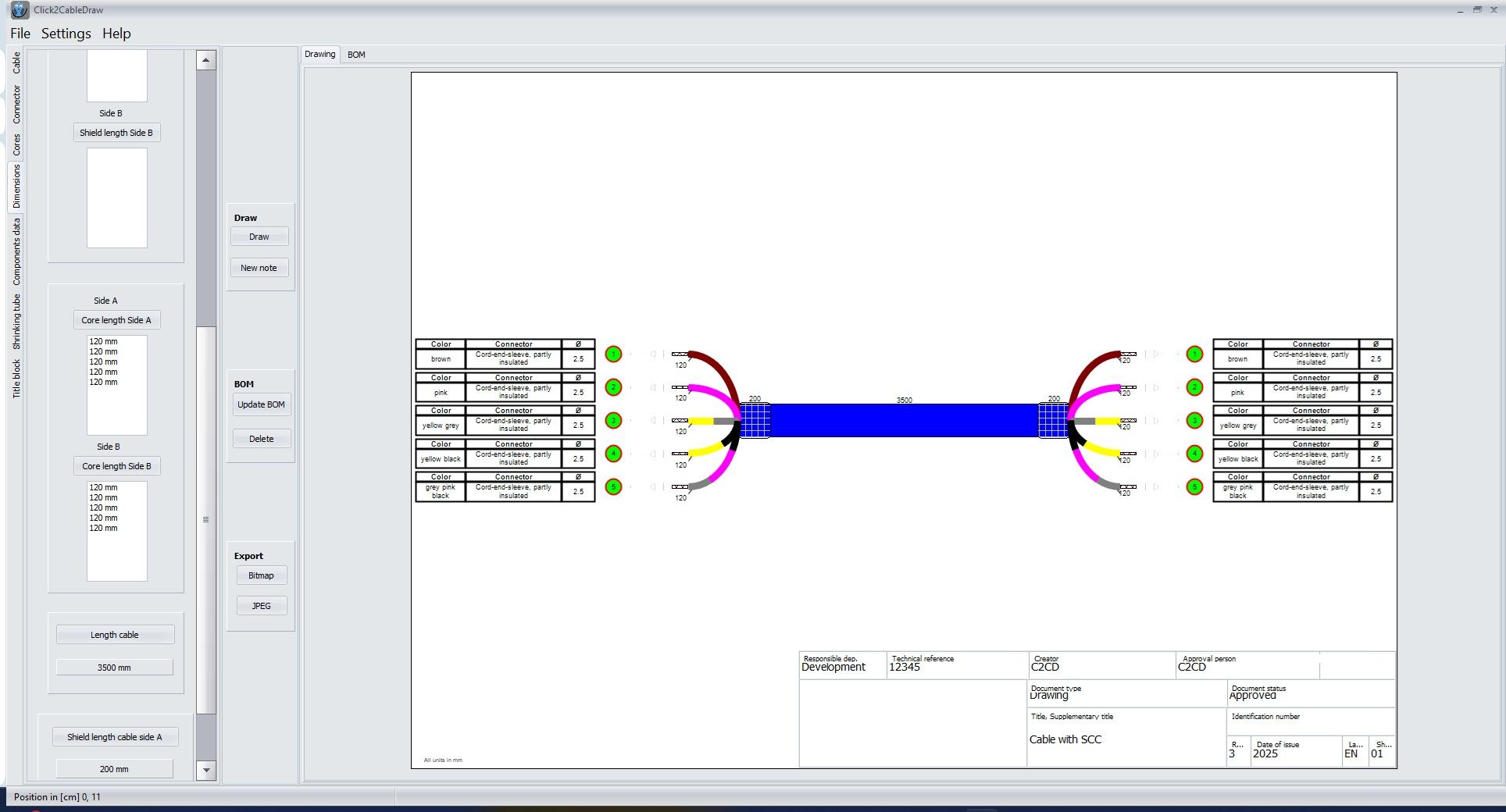Click the 3500 mm cable length field
This screenshot has height=812, width=1506.
click(114, 668)
